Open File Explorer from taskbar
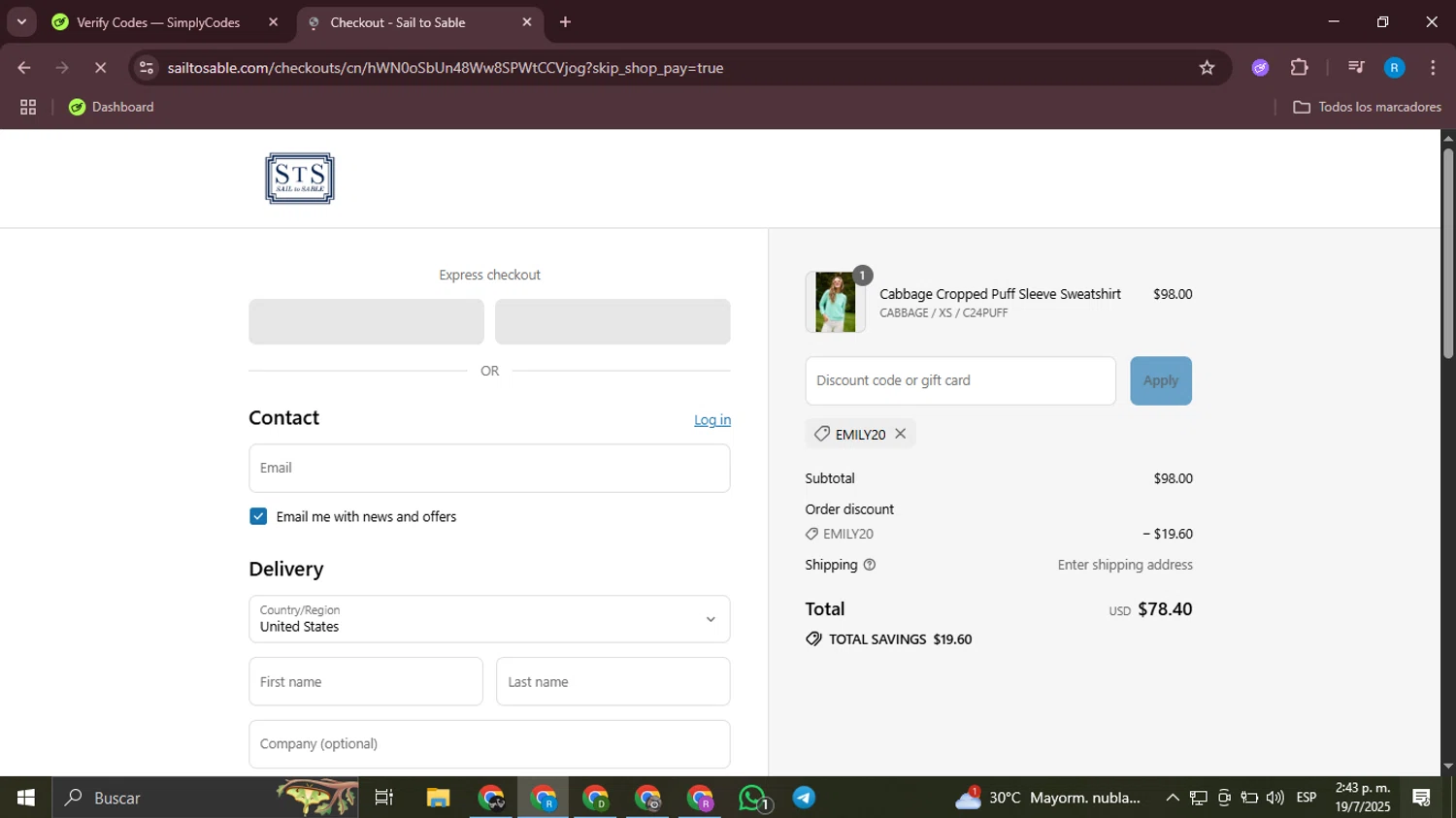Image resolution: width=1456 pixels, height=818 pixels. 438,798
